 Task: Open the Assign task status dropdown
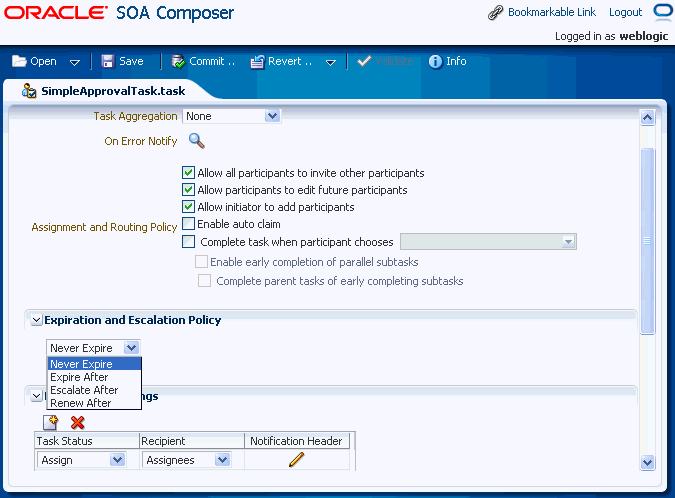pos(117,460)
